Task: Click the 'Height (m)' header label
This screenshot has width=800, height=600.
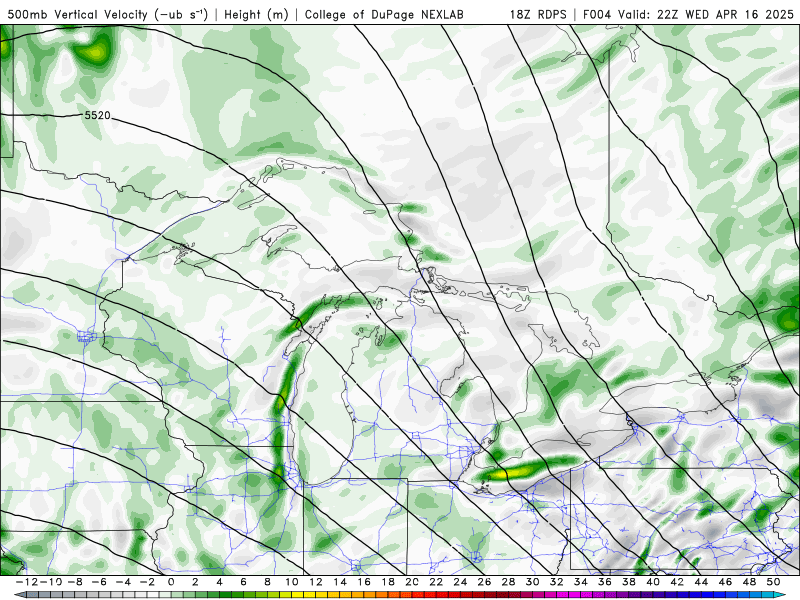Action: coord(256,14)
